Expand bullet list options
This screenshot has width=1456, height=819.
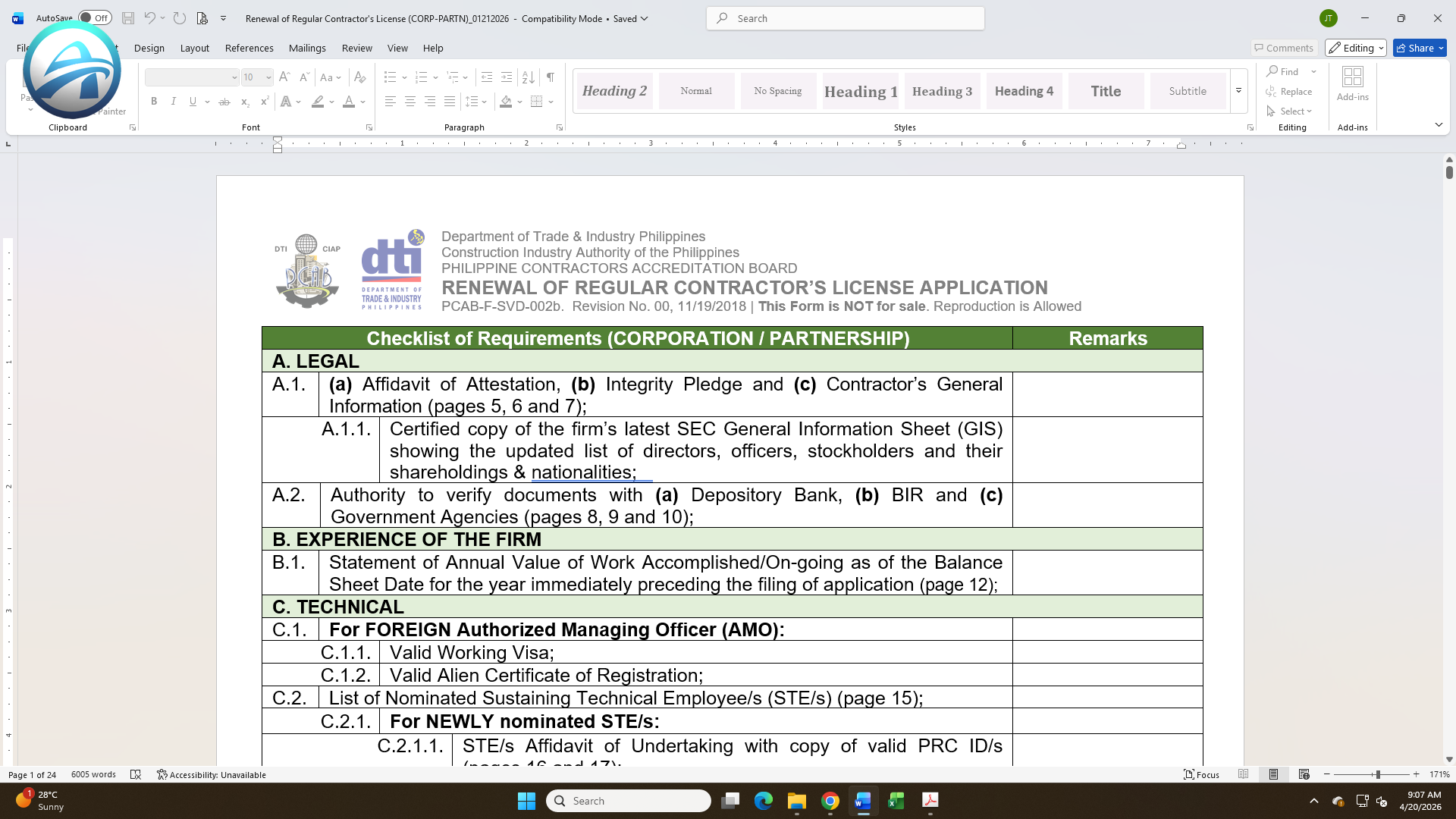[x=404, y=77]
